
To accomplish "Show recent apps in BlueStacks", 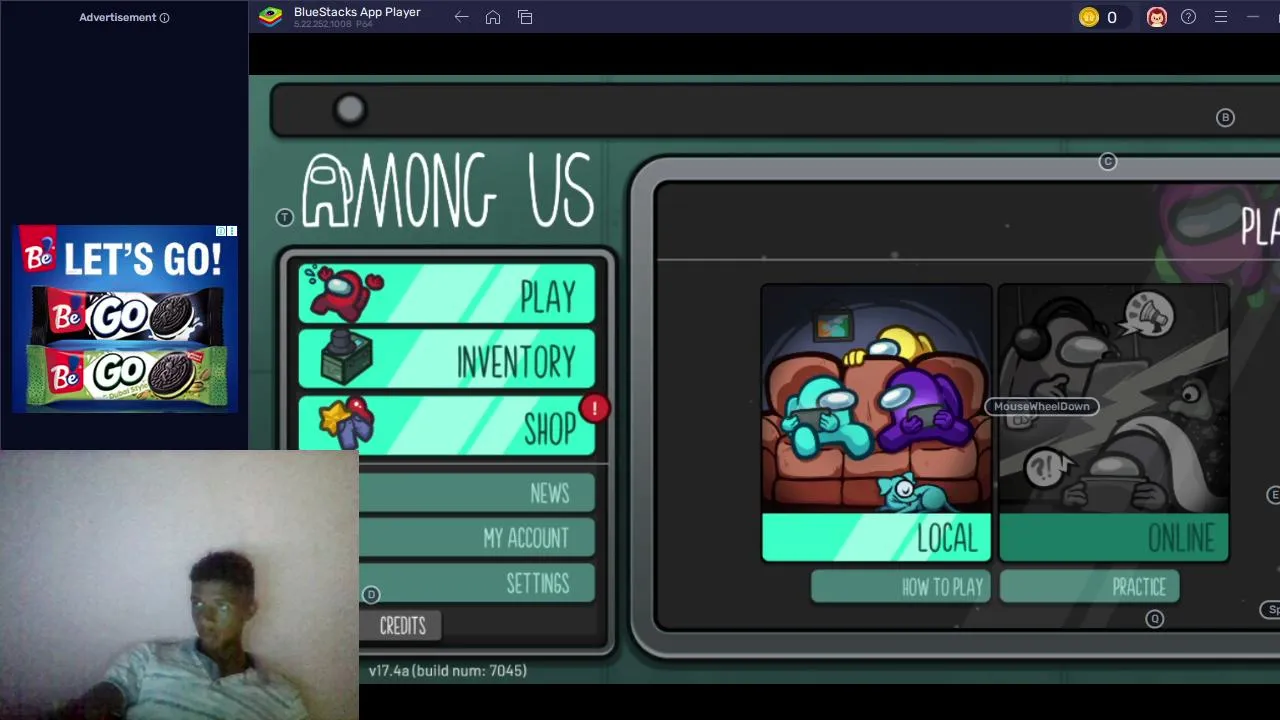I will point(525,17).
